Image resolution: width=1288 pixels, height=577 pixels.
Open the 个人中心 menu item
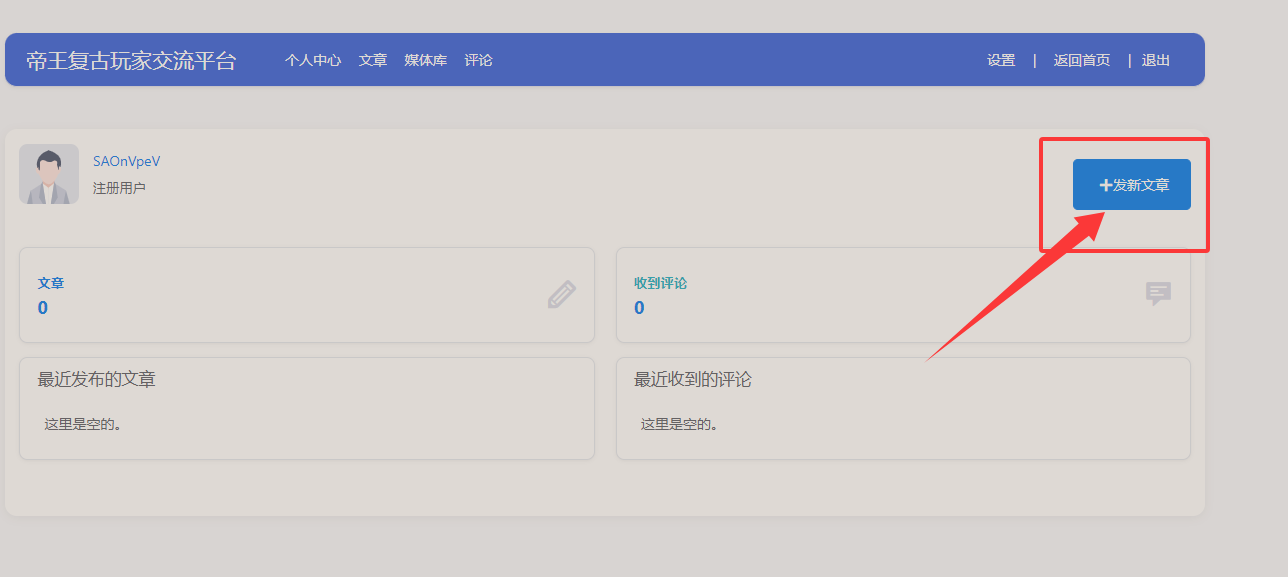click(312, 60)
